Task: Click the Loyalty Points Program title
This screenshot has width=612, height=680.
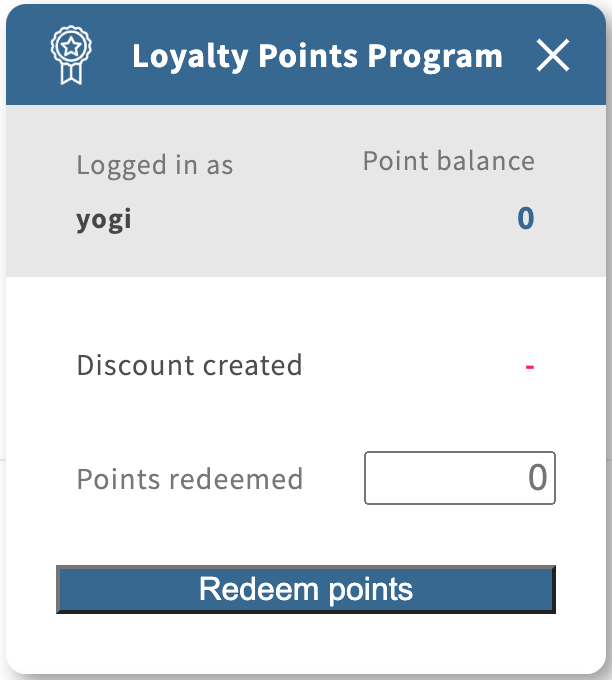Action: (317, 56)
